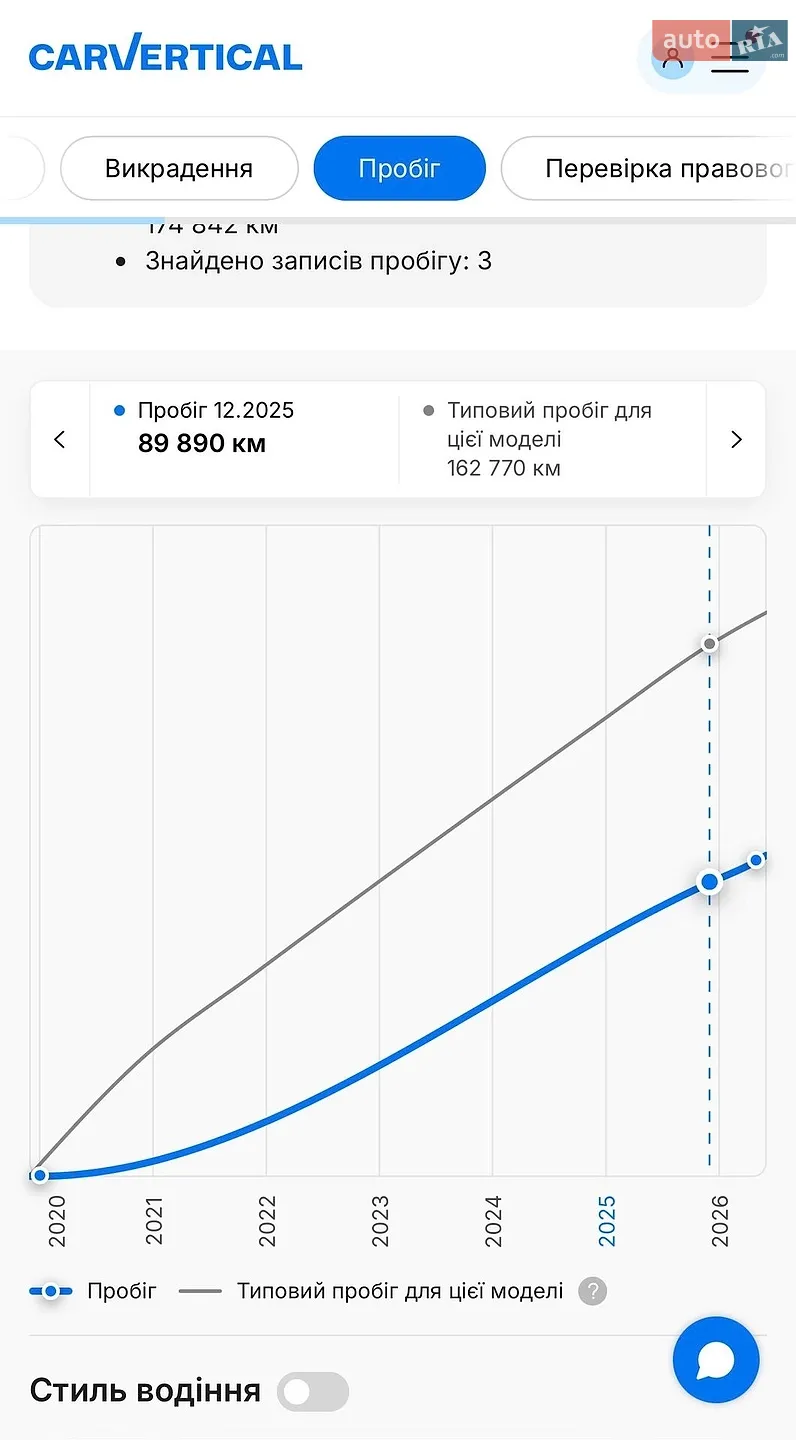796x1440 pixels.
Task: Click the question mark help icon
Action: pyautogui.click(x=592, y=1291)
